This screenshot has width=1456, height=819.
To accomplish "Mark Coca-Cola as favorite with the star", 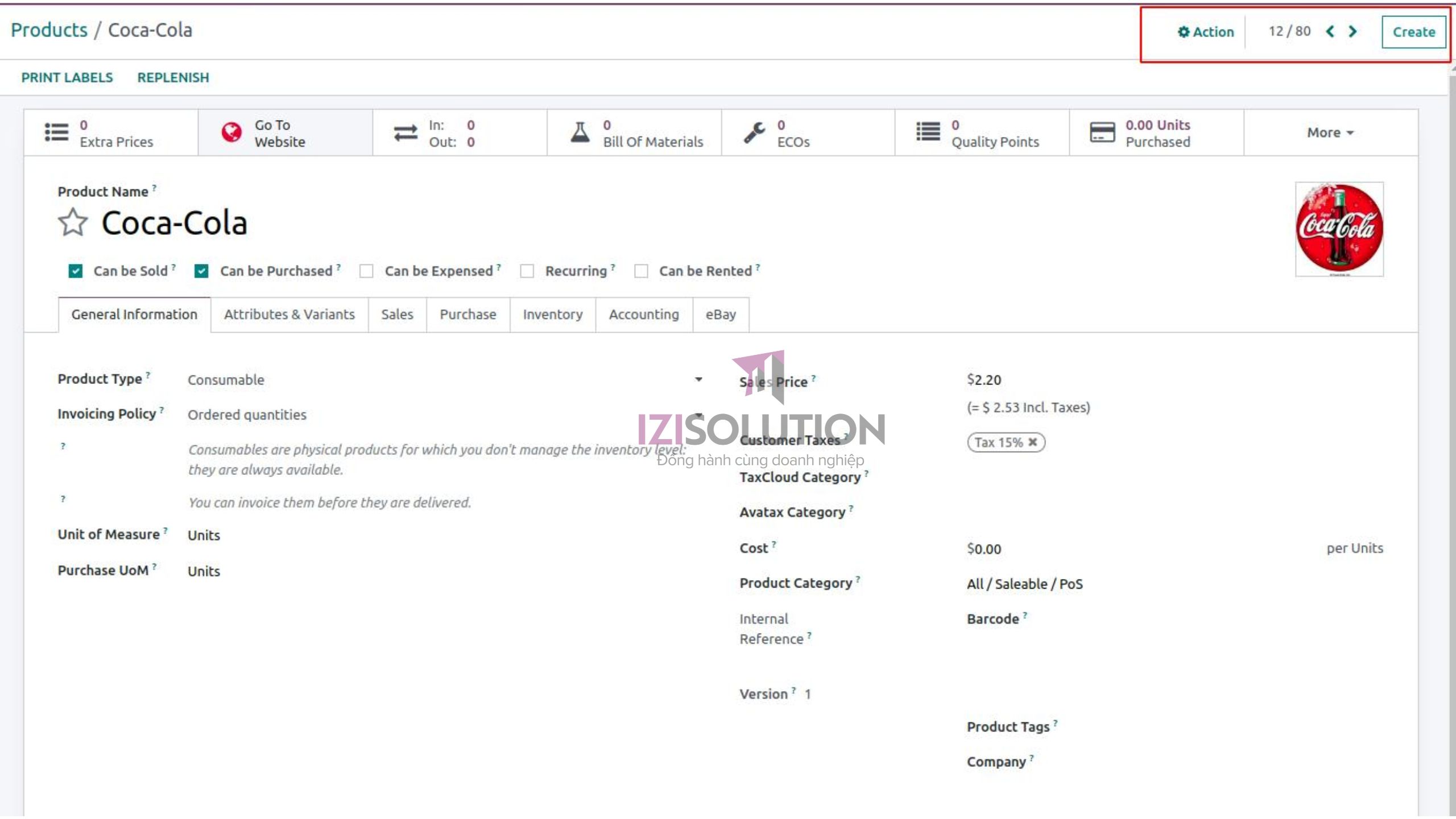I will [x=72, y=223].
